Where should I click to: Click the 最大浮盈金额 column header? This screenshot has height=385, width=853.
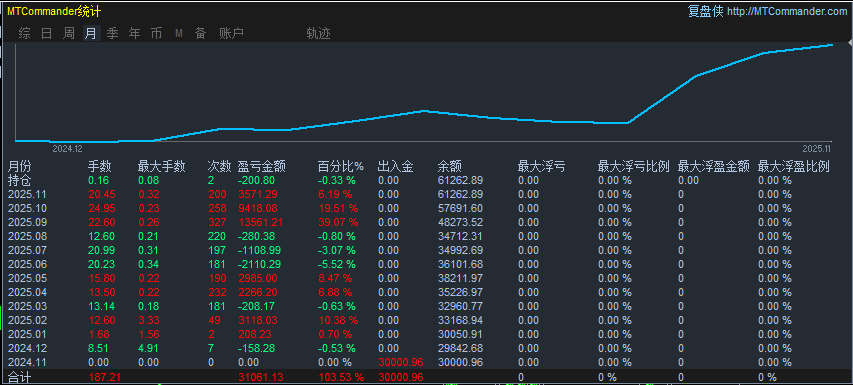(x=714, y=167)
